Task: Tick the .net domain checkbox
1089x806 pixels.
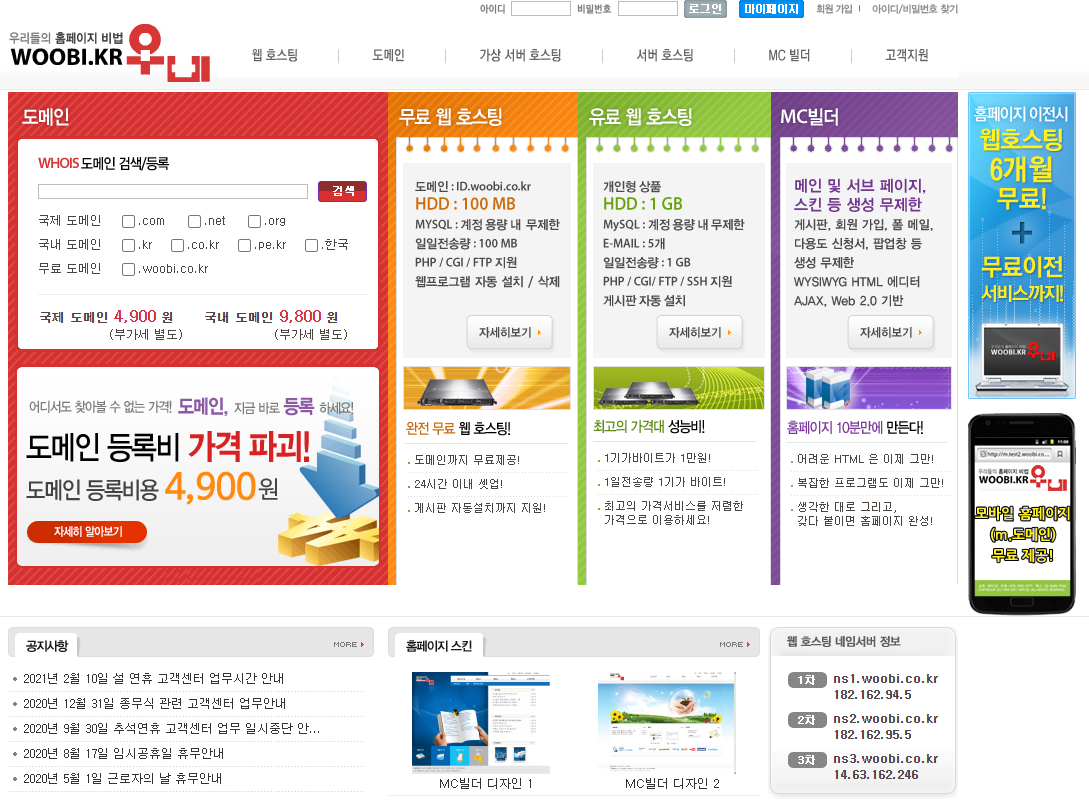Action: pos(194,221)
